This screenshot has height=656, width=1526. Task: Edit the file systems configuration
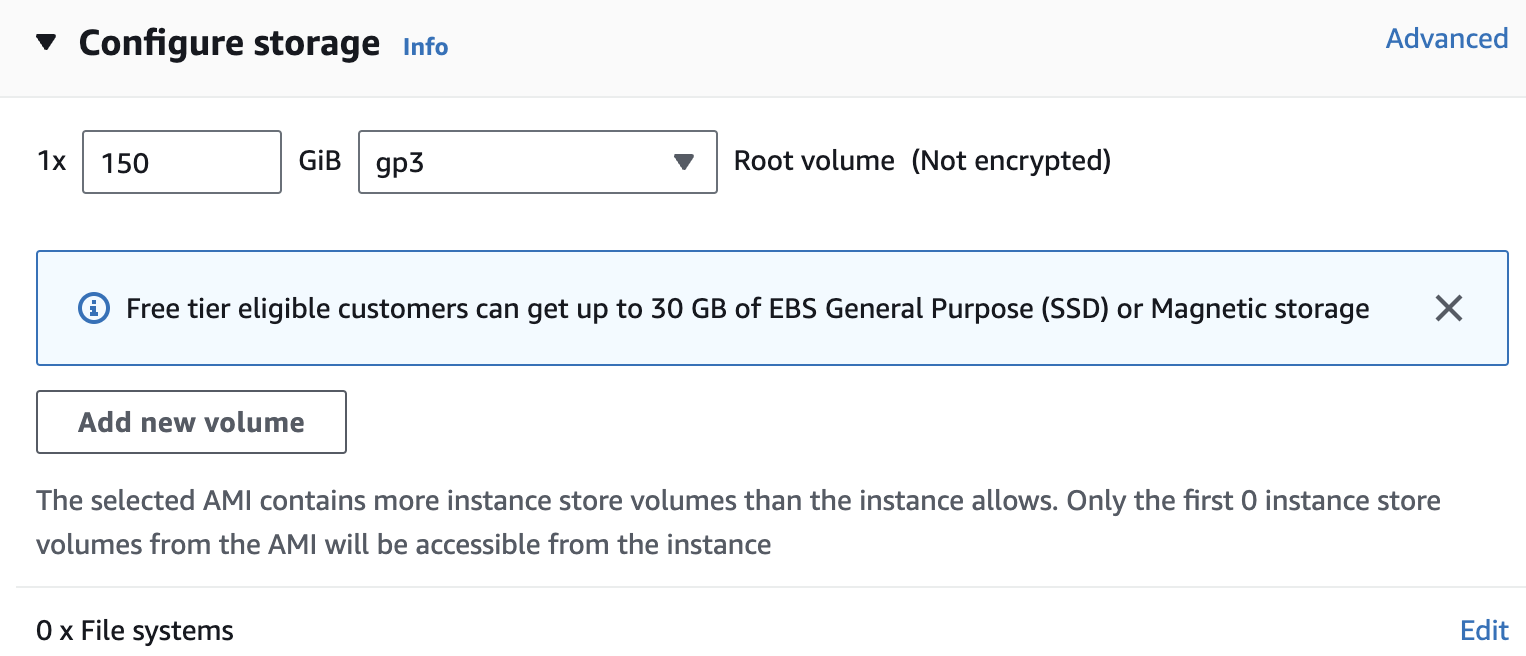tap(1484, 631)
